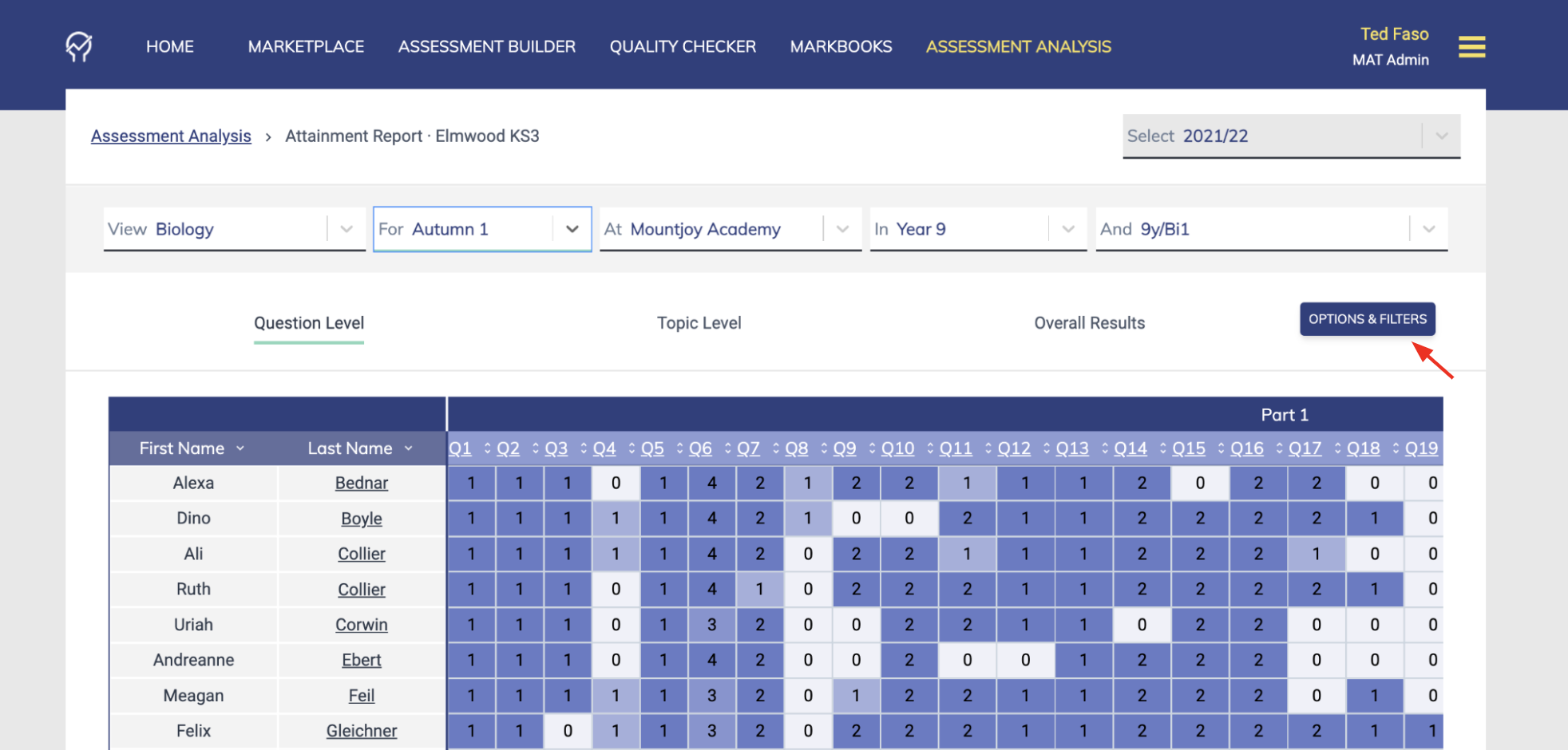
Task: Click the sort arrows beside column Q19
Action: [1395, 448]
